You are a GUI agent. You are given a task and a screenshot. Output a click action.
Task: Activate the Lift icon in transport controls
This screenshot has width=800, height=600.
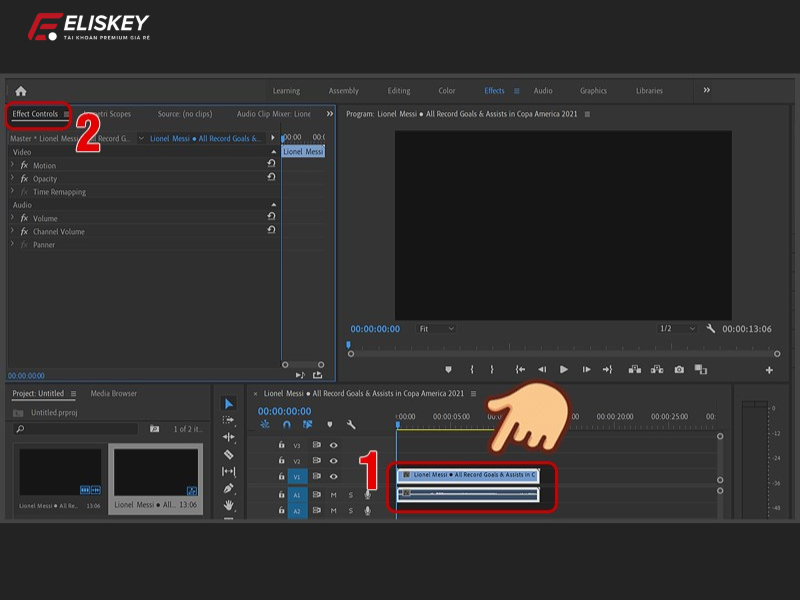(x=635, y=369)
